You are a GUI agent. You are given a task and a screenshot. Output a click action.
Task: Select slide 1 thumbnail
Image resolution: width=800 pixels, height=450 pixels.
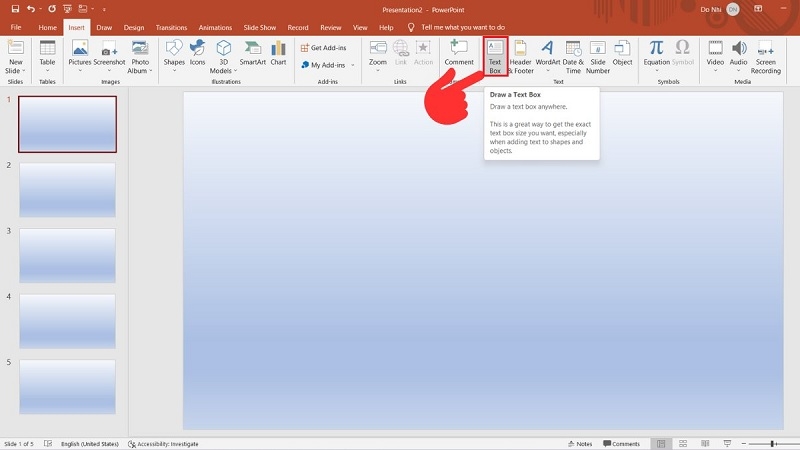[x=67, y=124]
